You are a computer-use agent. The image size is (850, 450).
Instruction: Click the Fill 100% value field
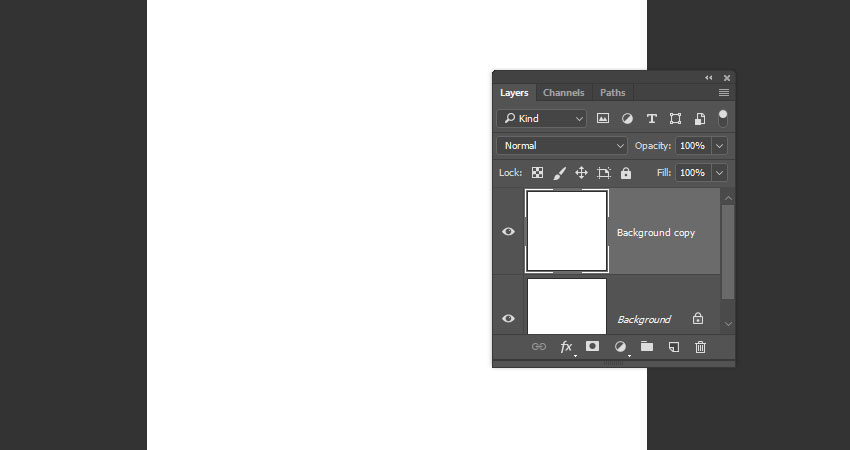click(x=693, y=172)
